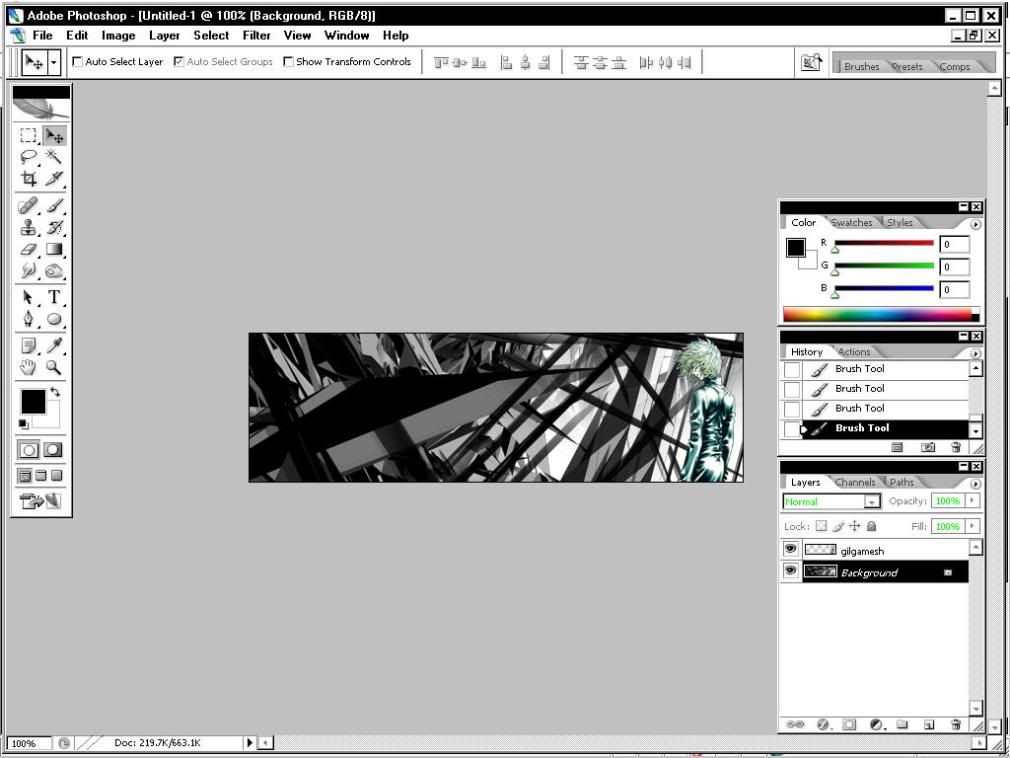Select the Move tool in toolbox
1010x758 pixels.
click(54, 135)
